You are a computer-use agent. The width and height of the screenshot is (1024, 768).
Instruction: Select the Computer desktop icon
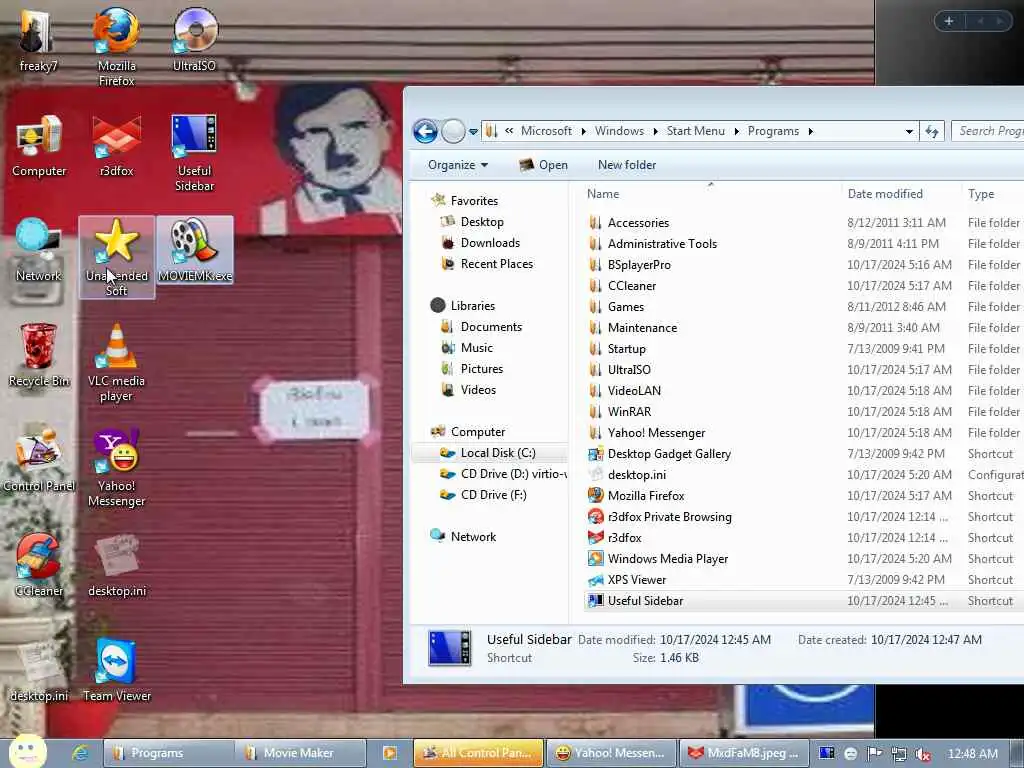tap(39, 145)
